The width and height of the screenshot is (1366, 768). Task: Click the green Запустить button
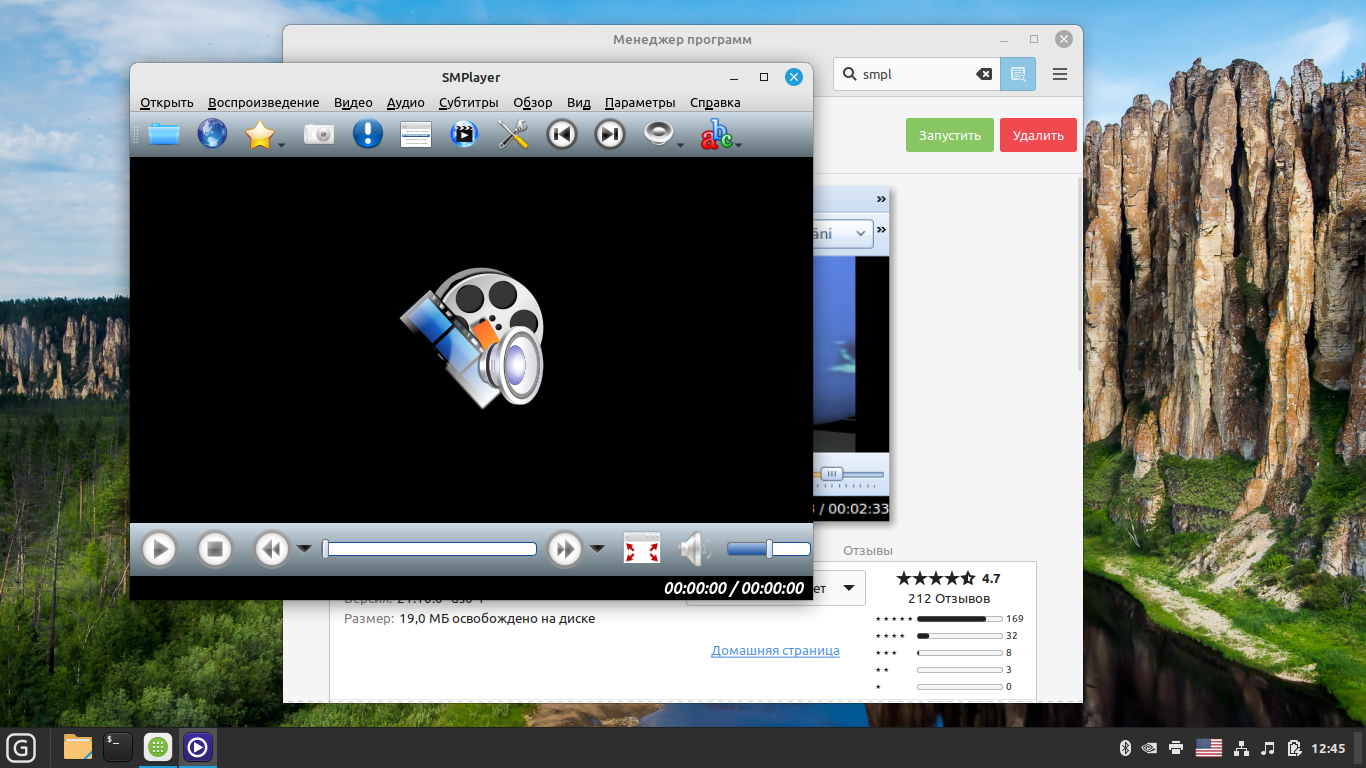click(x=950, y=135)
